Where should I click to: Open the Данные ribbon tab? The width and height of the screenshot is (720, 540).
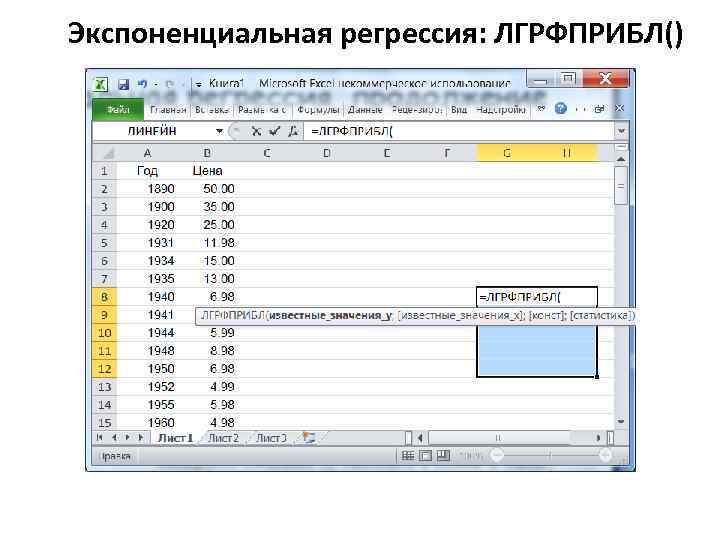[x=365, y=110]
